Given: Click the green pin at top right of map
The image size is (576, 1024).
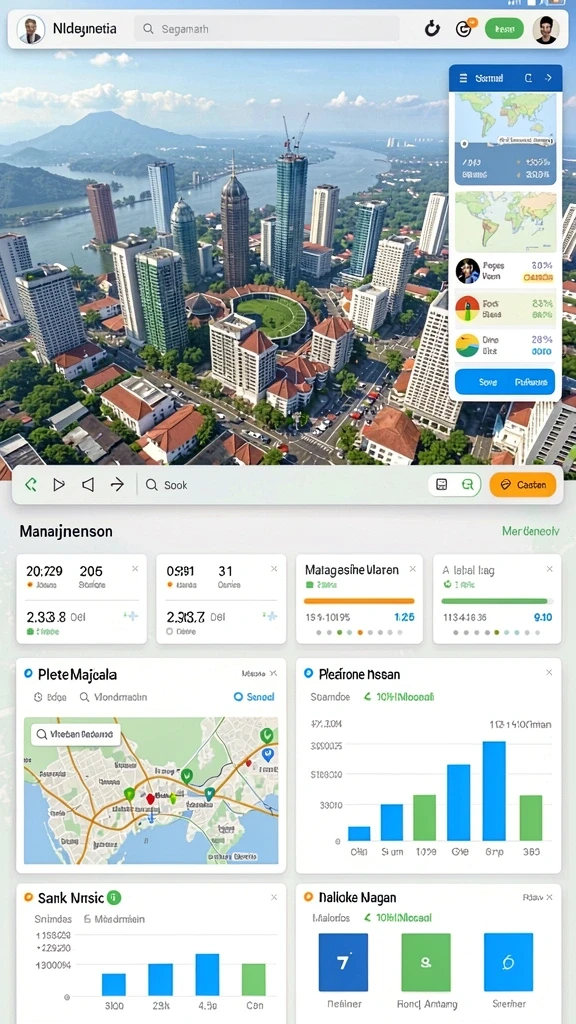Looking at the screenshot, I should 266,735.
